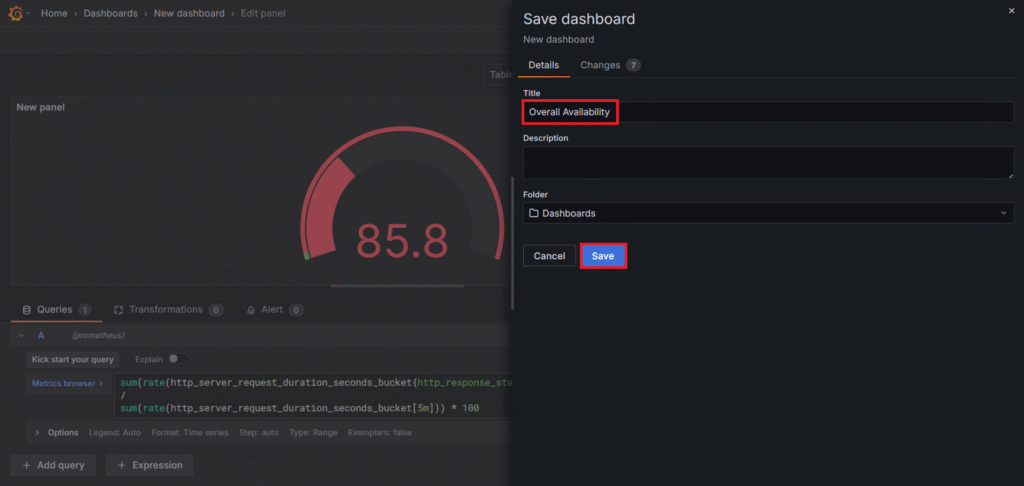
Task: Click the Description text area
Action: click(768, 163)
